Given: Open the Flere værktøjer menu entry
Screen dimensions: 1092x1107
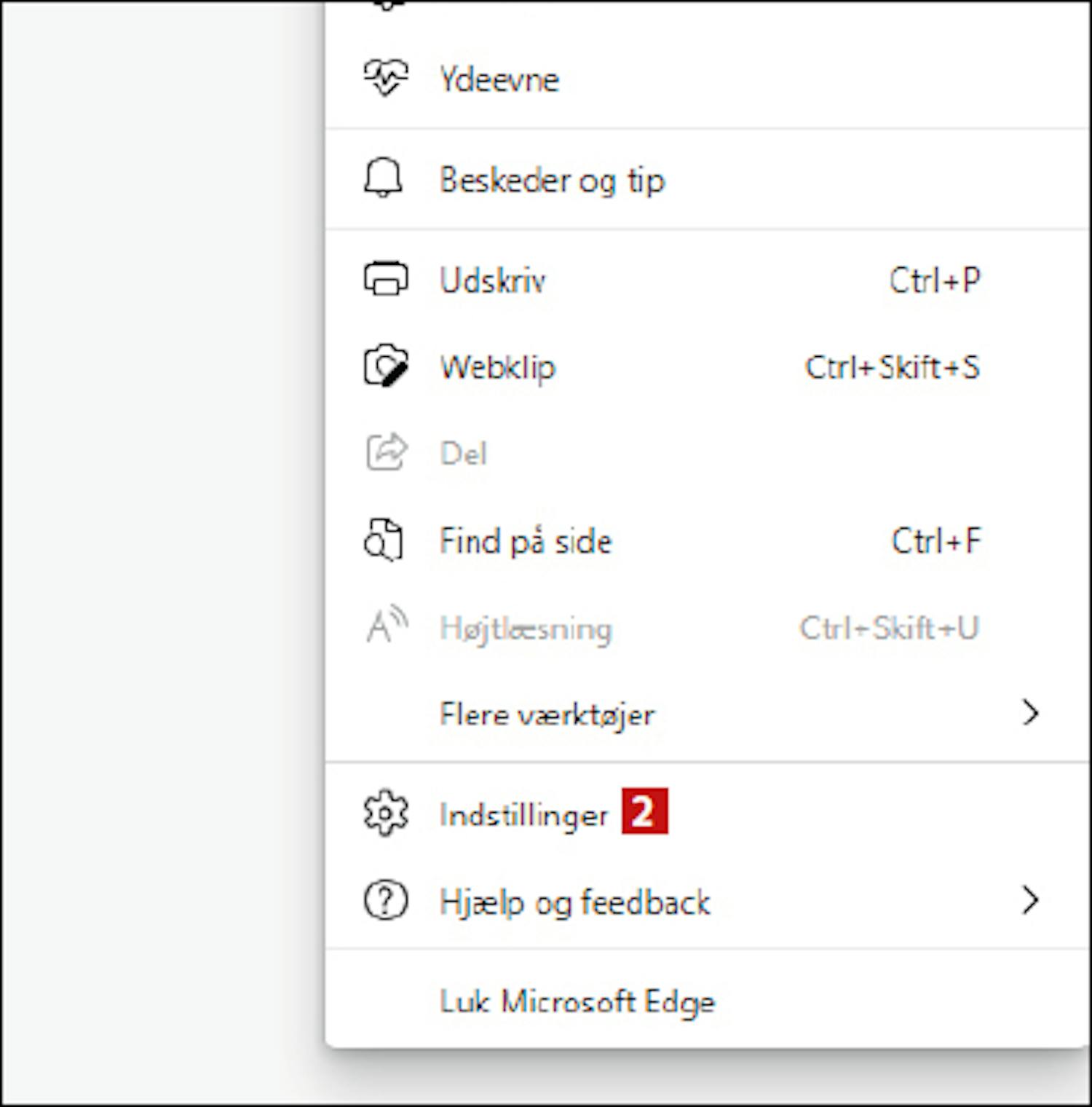Looking at the screenshot, I should point(547,714).
